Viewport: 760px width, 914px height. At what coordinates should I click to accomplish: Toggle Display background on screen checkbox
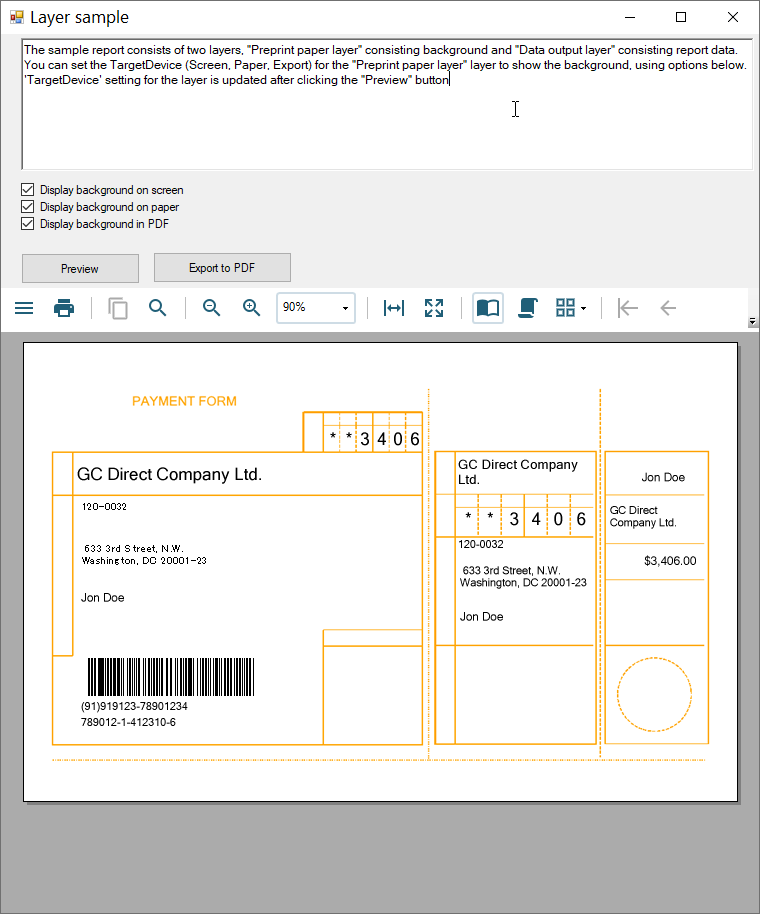(x=27, y=189)
